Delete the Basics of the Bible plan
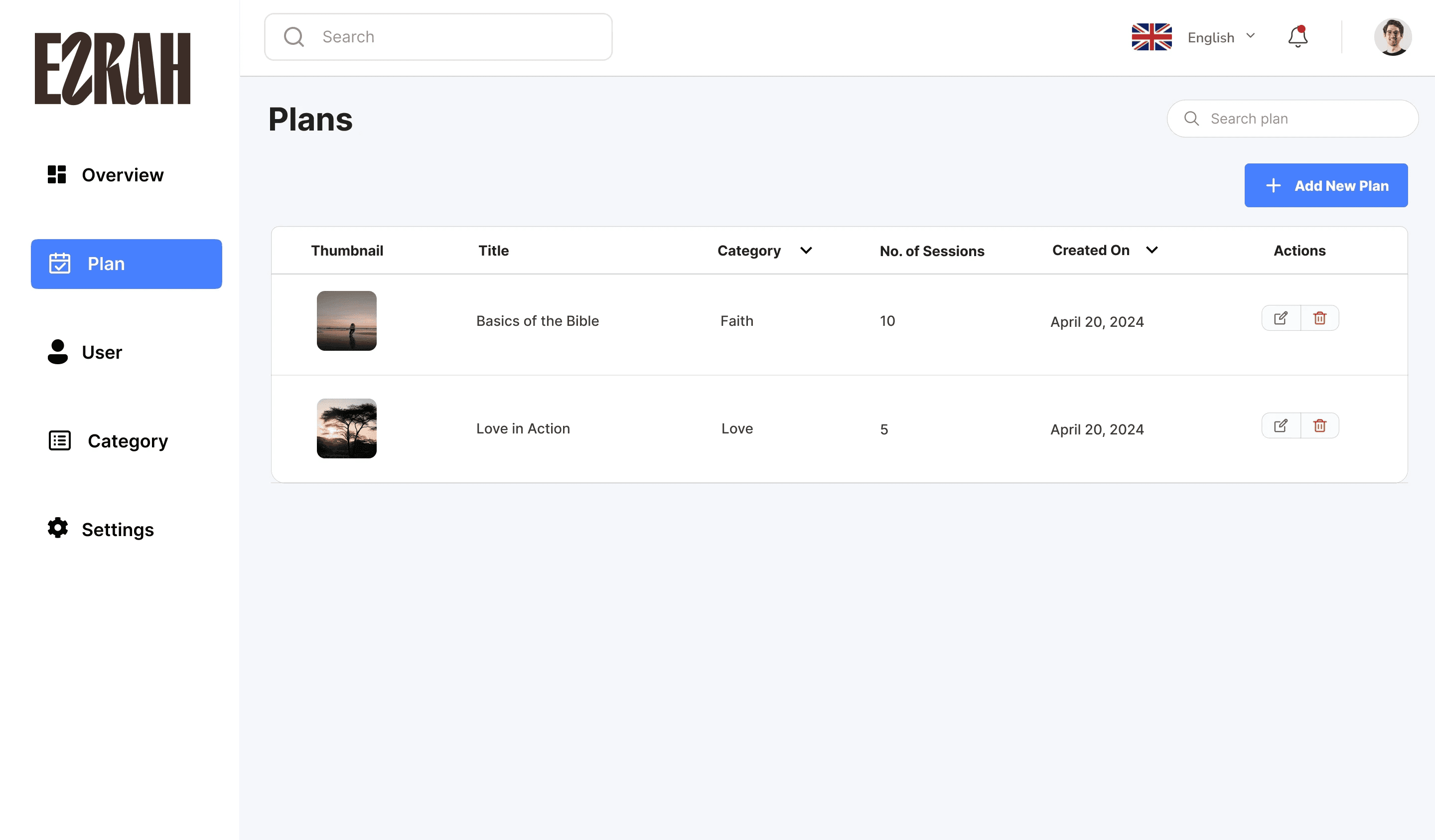This screenshot has width=1435, height=840. (x=1319, y=318)
